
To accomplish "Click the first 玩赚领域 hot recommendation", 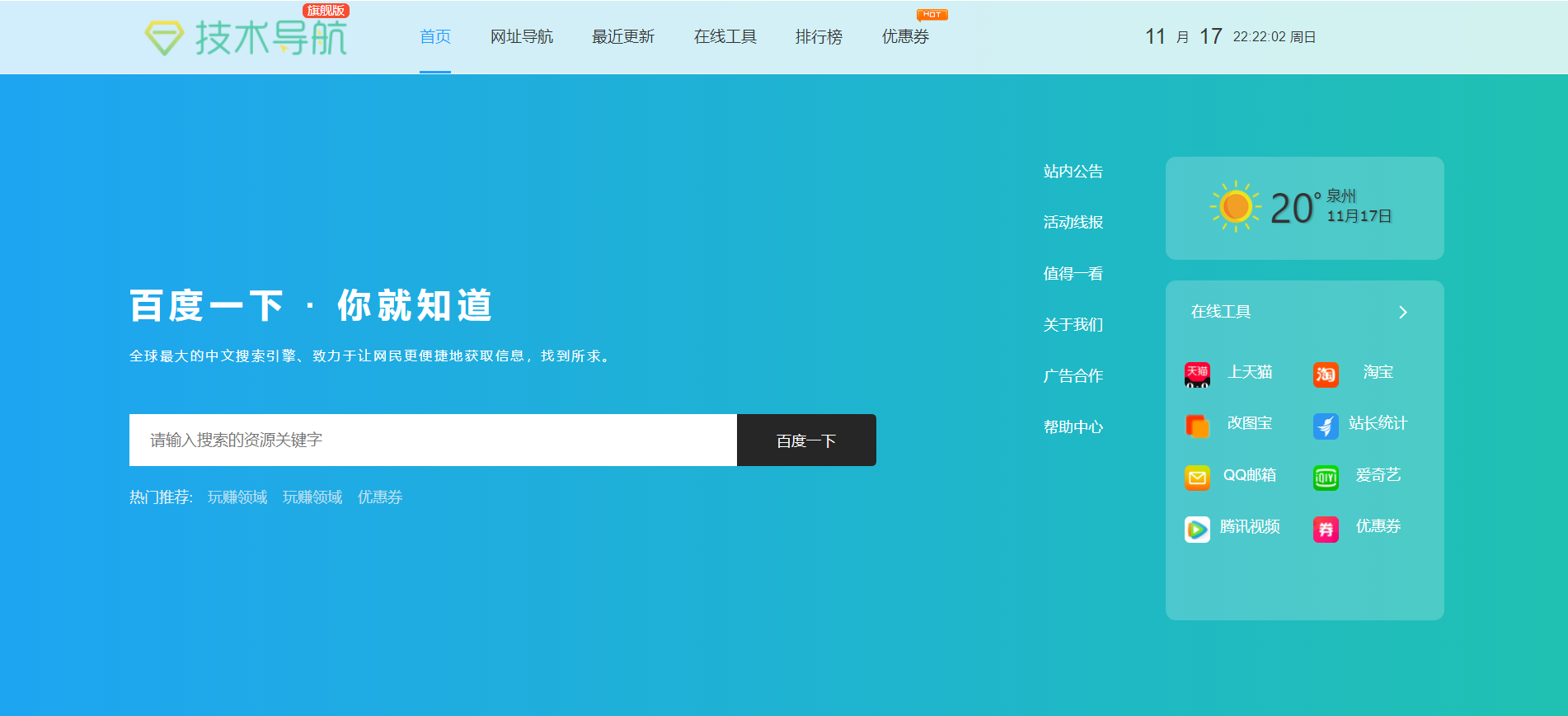I will pyautogui.click(x=237, y=497).
